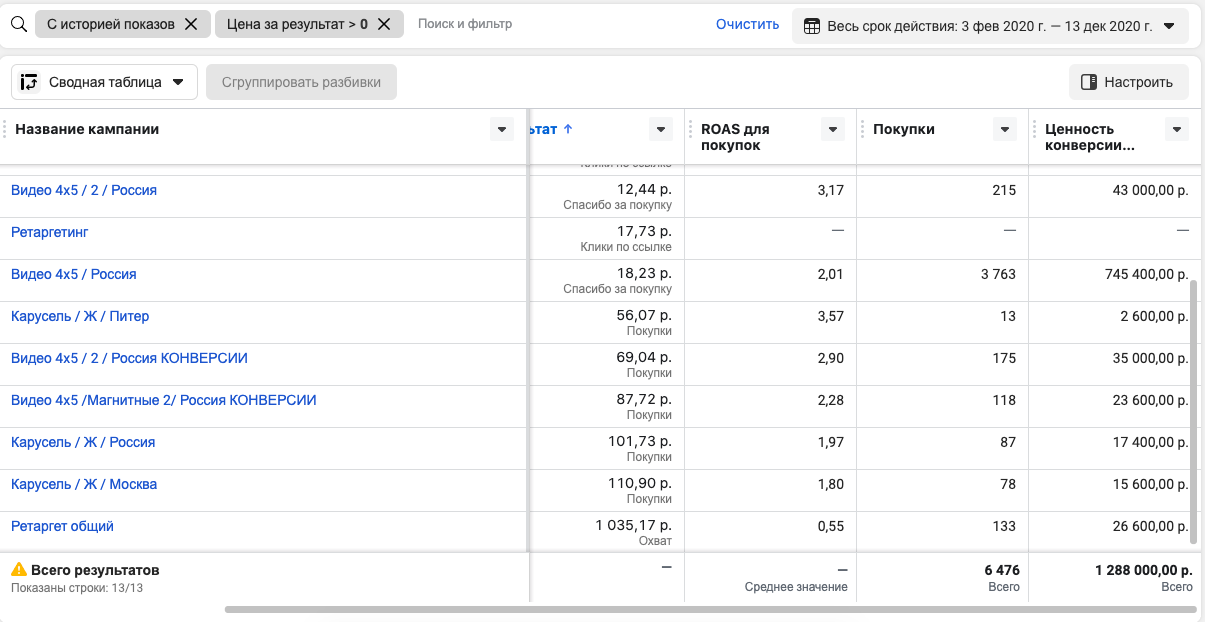Expand the 'Покупки' column options arrow
The width and height of the screenshot is (1205, 622).
(1004, 129)
